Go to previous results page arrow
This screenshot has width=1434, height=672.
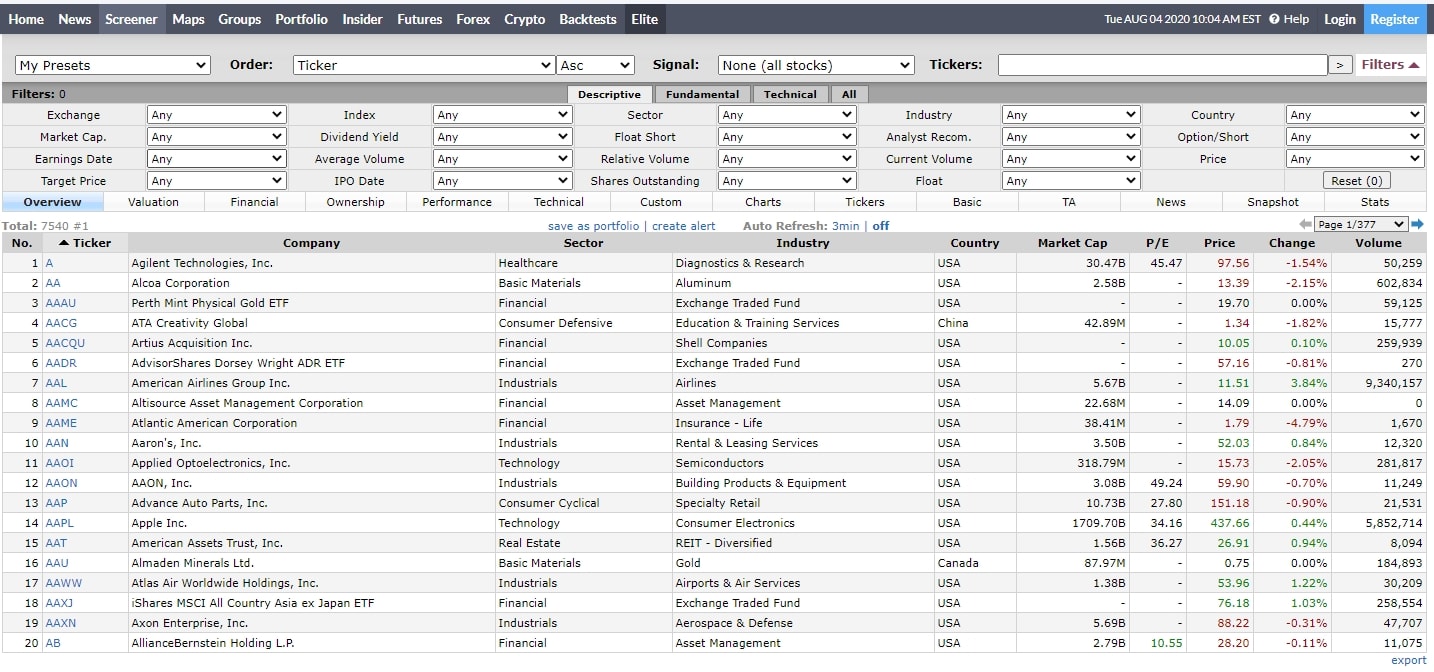(1305, 225)
